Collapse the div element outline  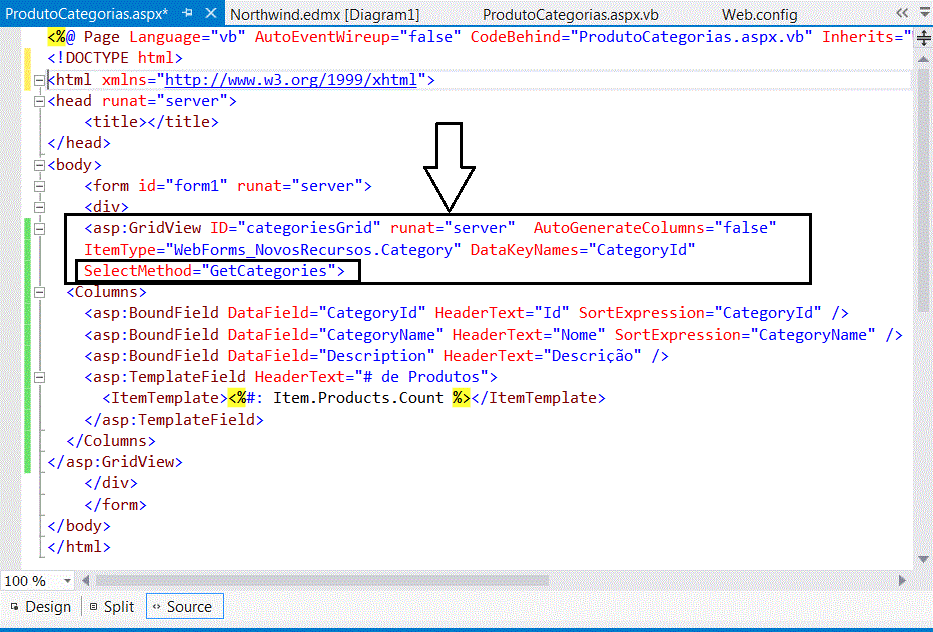(x=39, y=207)
